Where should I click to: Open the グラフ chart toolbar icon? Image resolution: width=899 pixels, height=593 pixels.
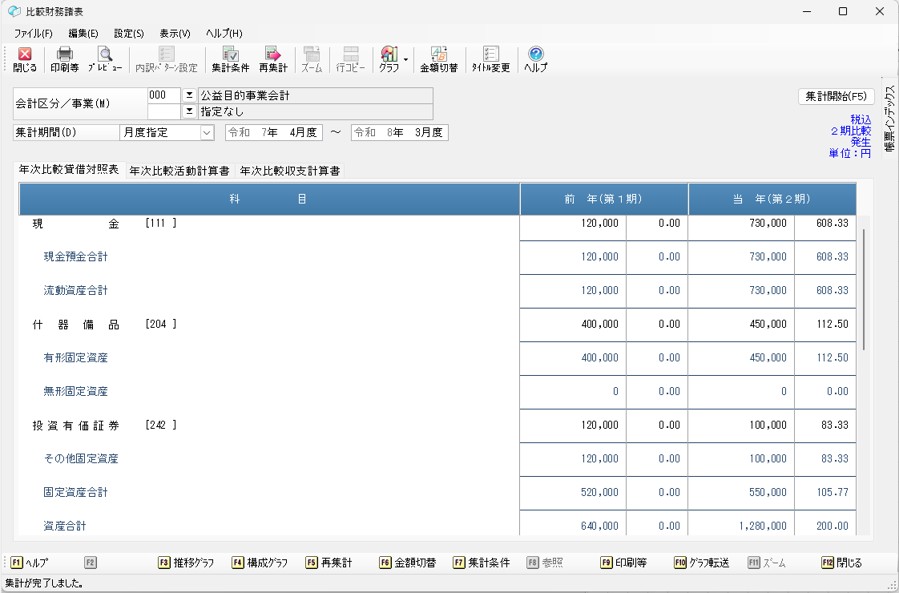point(388,59)
